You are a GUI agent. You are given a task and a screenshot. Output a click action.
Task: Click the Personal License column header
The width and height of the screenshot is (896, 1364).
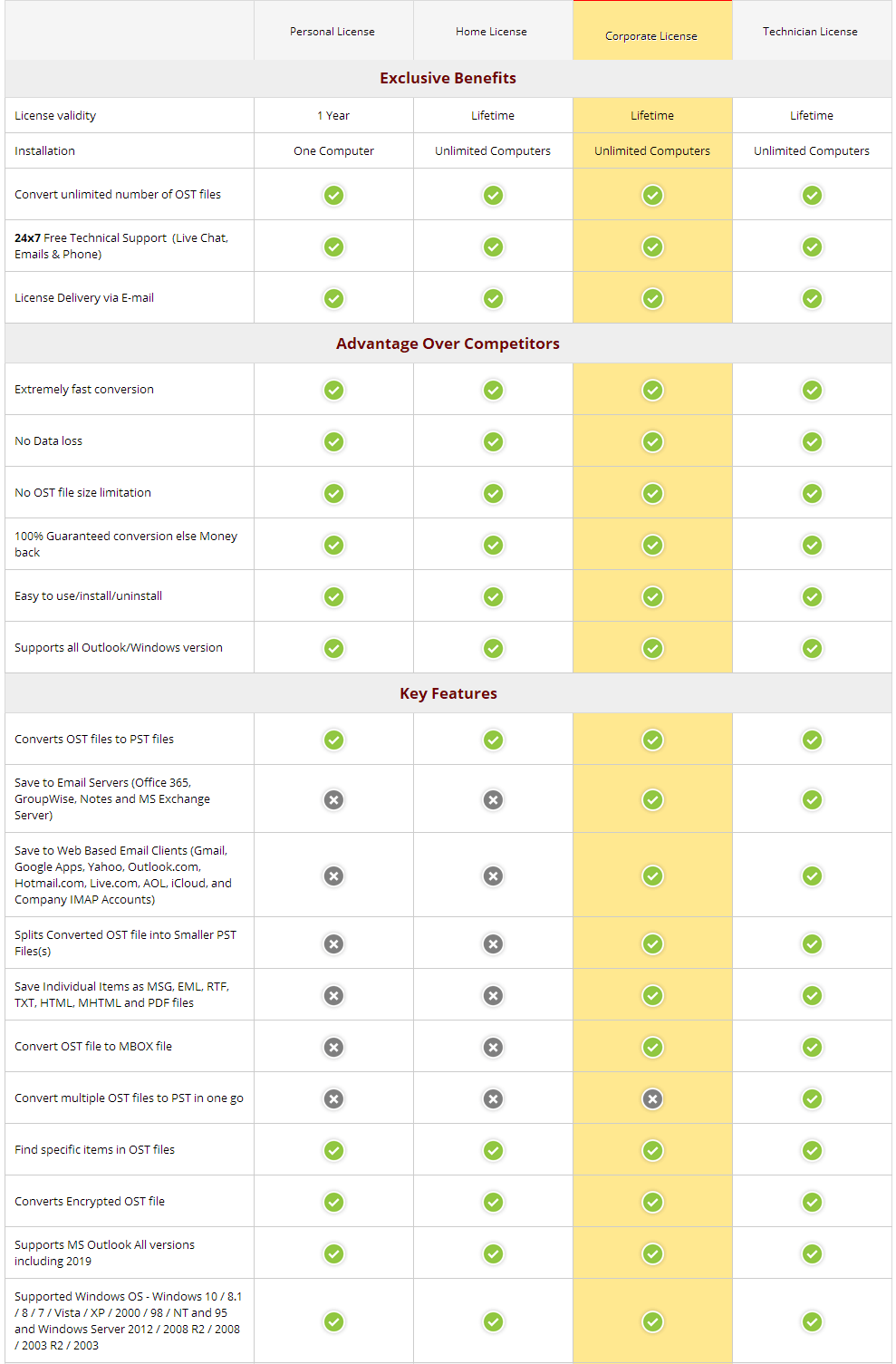(332, 32)
